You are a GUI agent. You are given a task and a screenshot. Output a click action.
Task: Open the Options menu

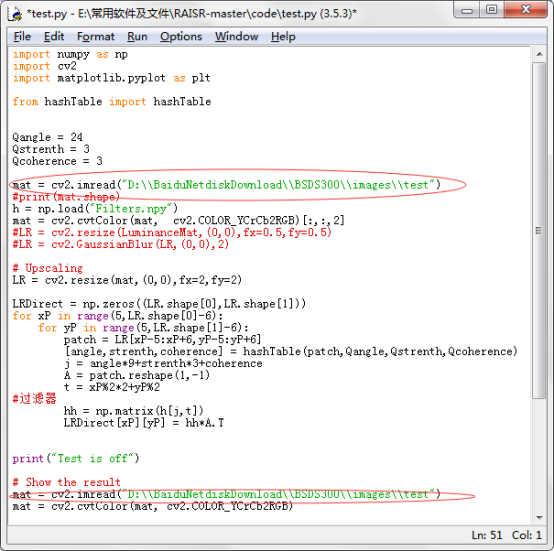click(181, 36)
